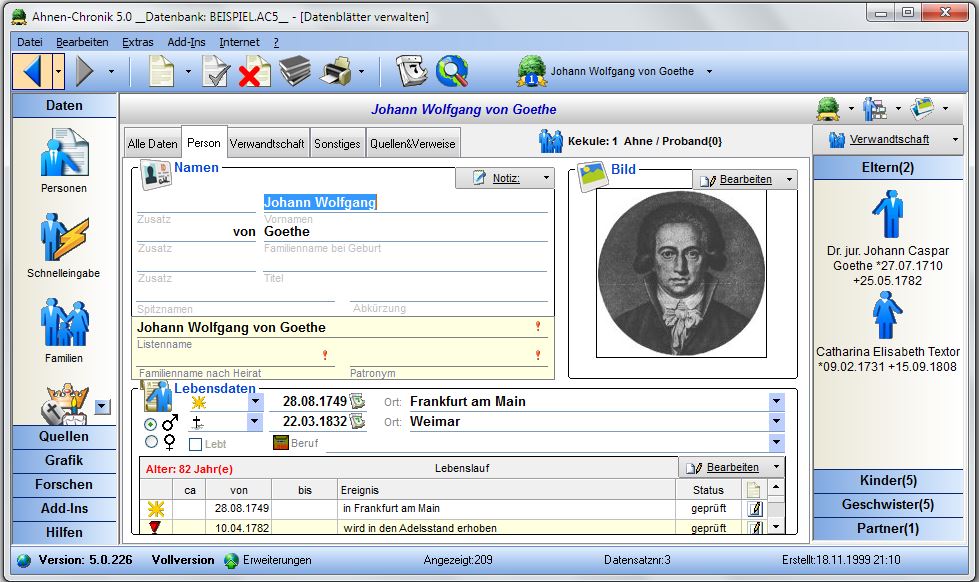Viewport: 979px width, 582px height.
Task: Open the Johann Wolfgang von Goethe person dropdown
Action: click(x=709, y=71)
